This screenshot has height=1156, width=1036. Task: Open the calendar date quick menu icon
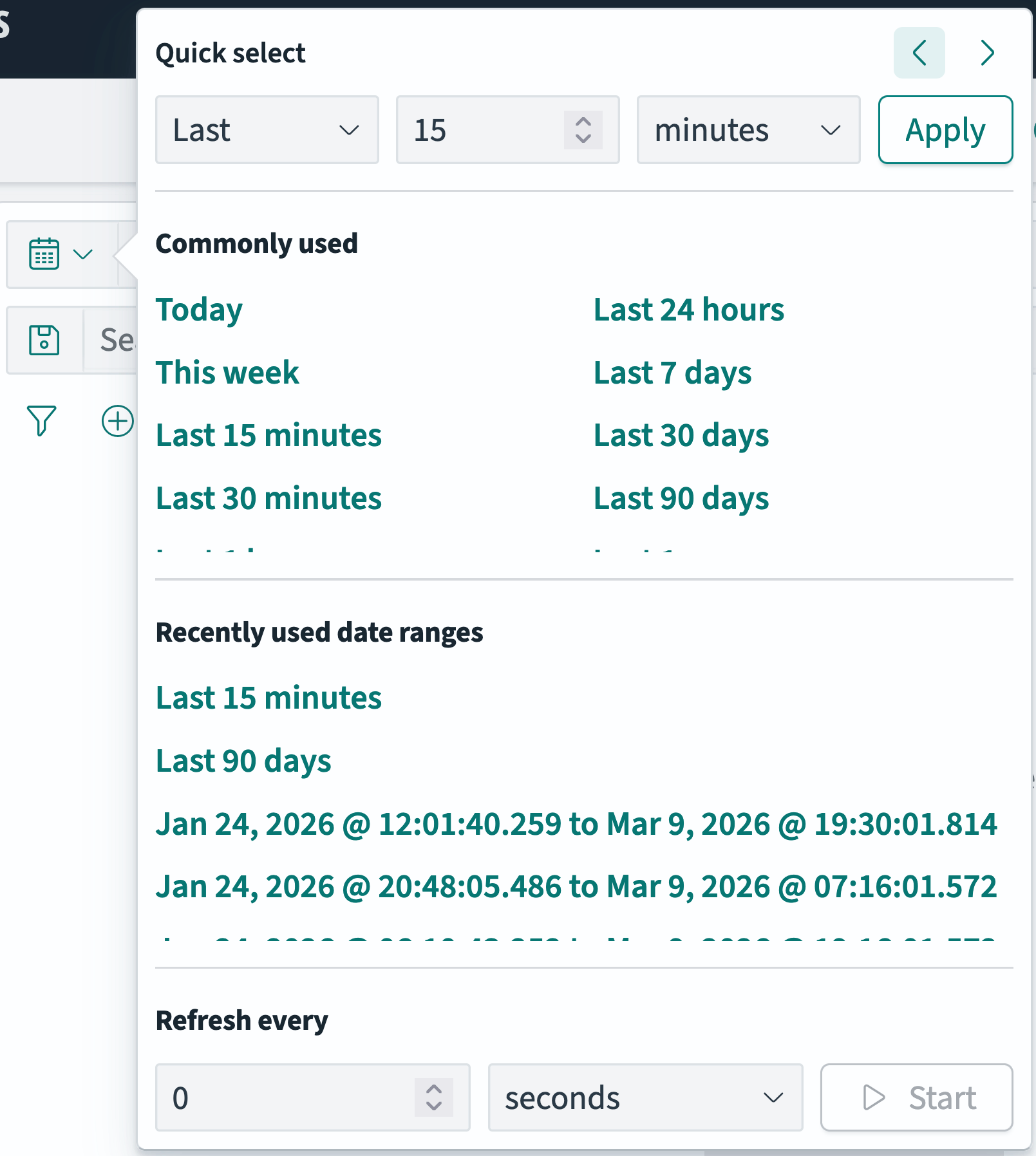click(x=44, y=254)
